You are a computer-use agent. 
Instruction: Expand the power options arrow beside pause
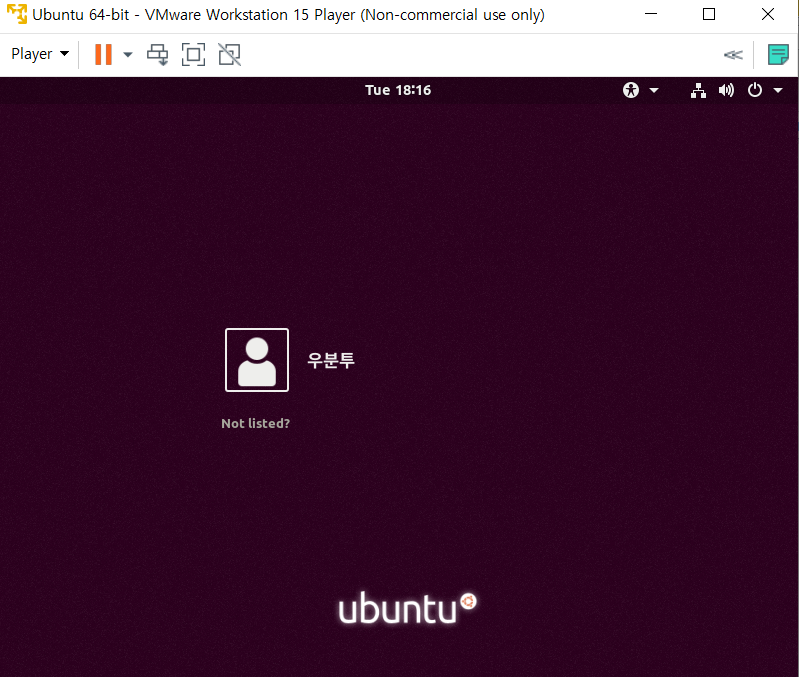coord(128,55)
